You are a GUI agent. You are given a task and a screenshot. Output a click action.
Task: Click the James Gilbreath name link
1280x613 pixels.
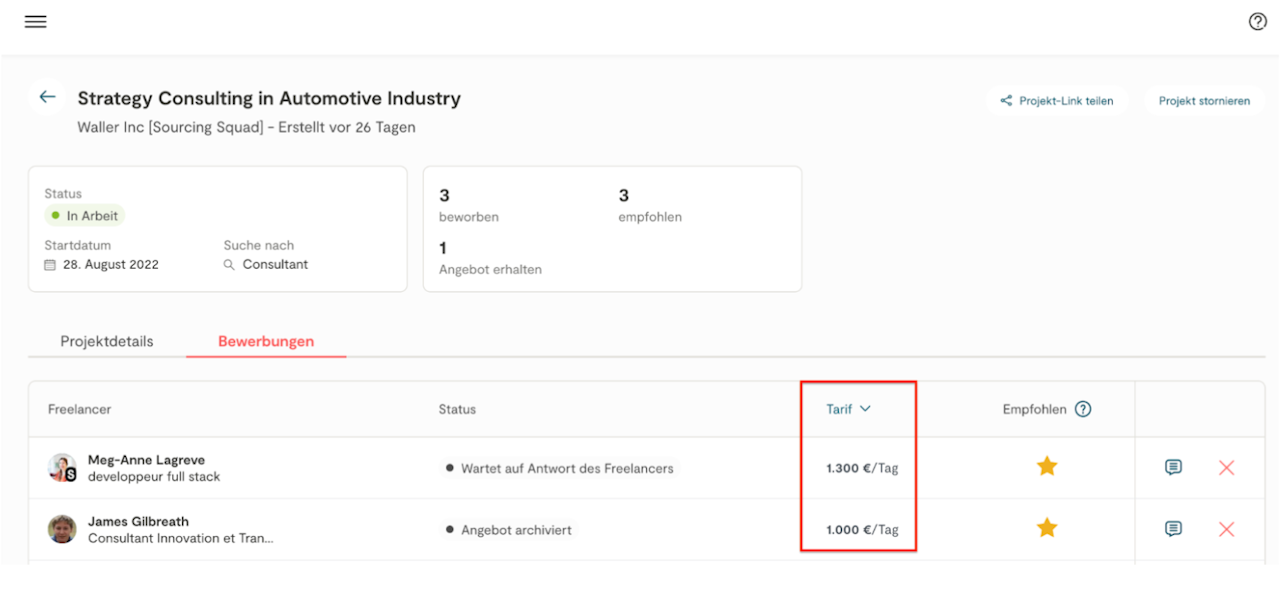pyautogui.click(x=138, y=521)
